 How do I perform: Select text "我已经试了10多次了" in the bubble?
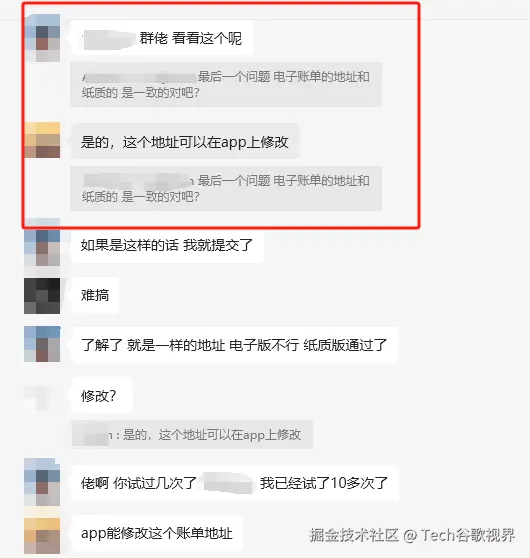coord(324,483)
